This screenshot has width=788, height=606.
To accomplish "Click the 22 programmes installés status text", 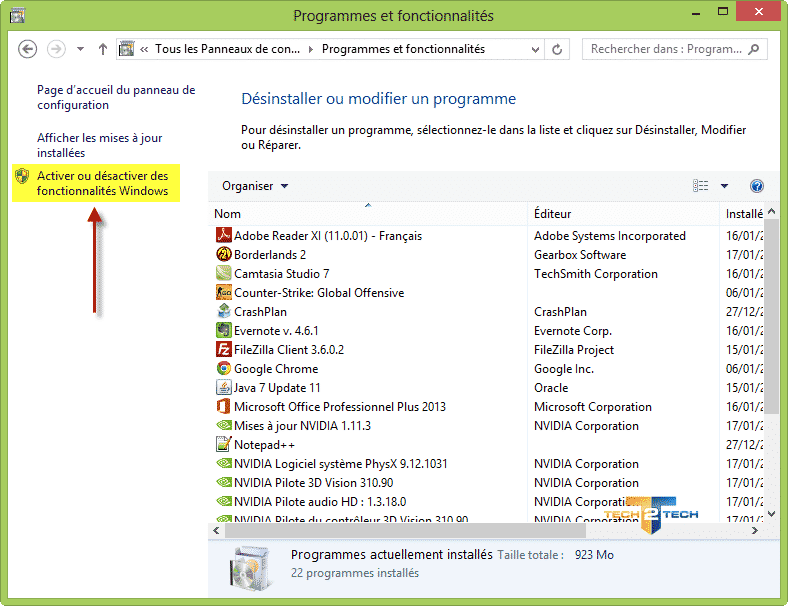I will tap(355, 573).
